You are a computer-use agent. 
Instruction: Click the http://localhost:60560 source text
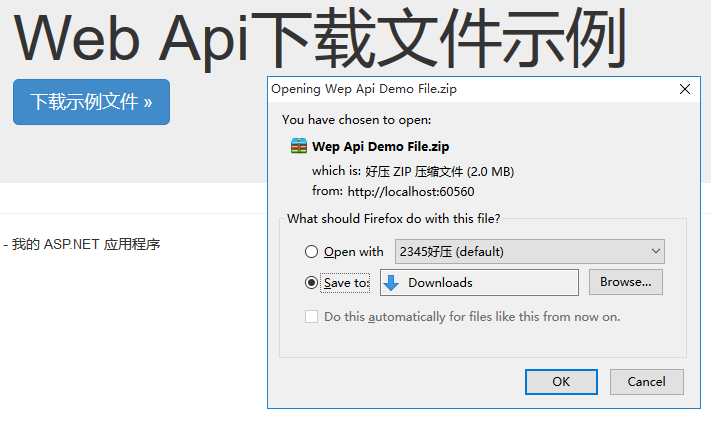(x=411, y=192)
